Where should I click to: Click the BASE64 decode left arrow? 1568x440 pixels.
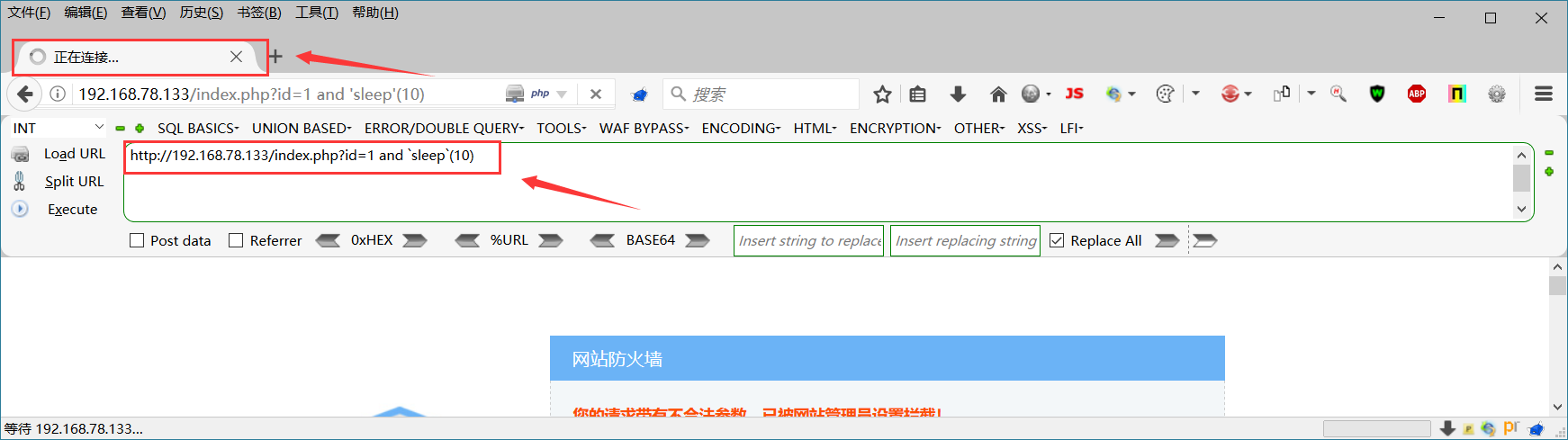click(602, 240)
